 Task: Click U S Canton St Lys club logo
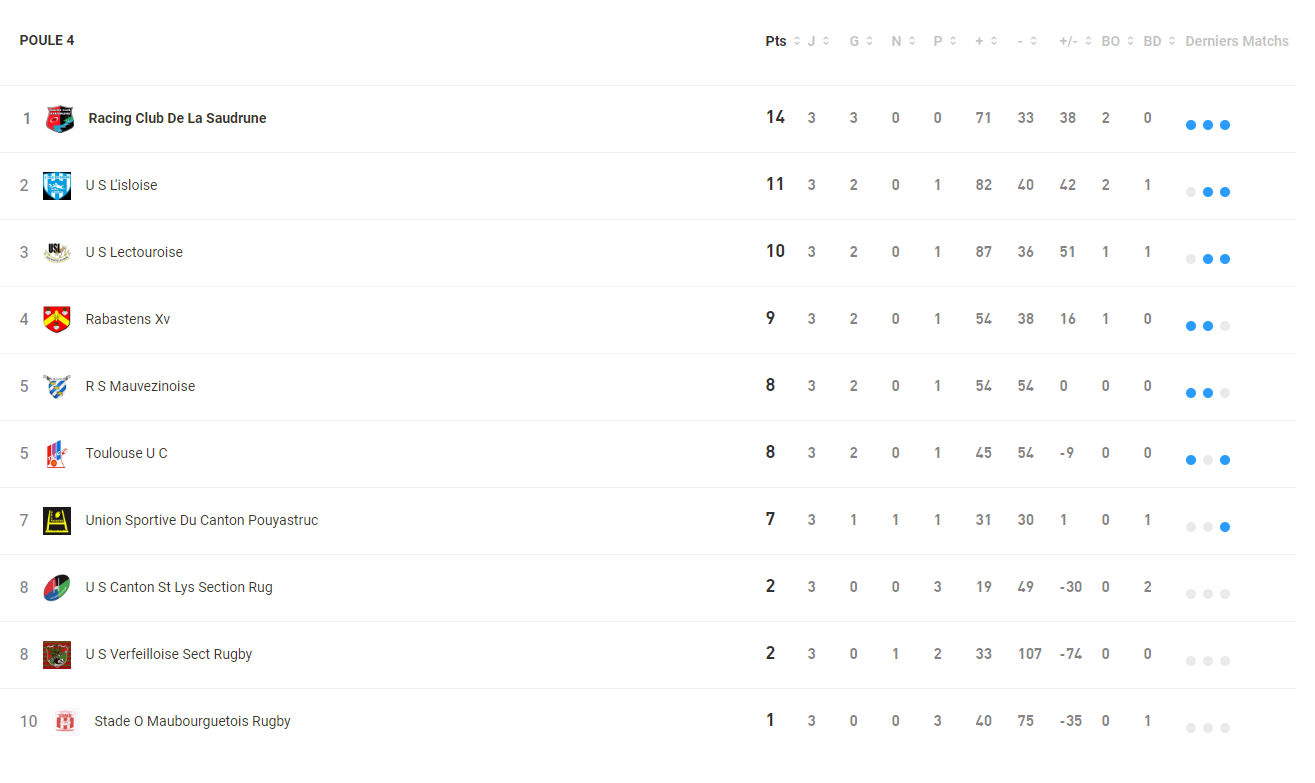tap(57, 588)
